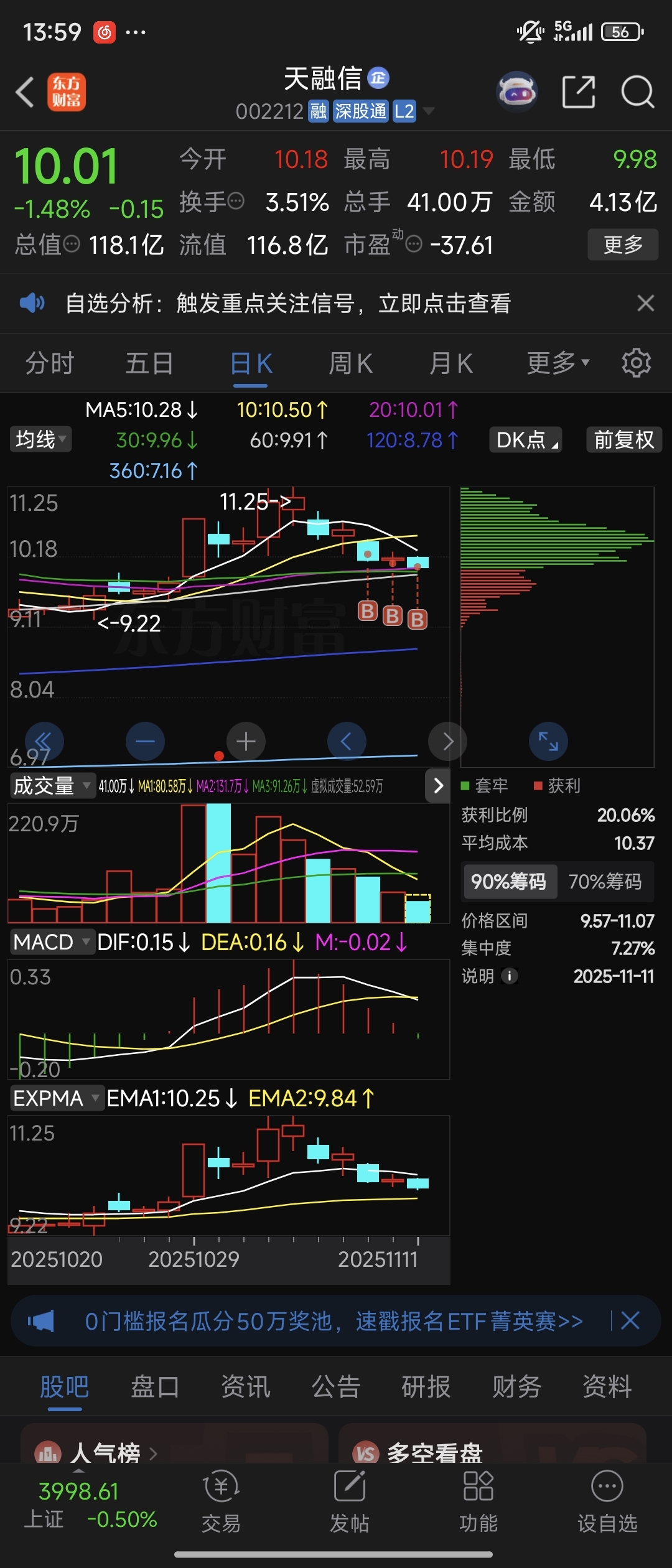
Task: Tap the 设自选 watchlist icon
Action: pyautogui.click(x=607, y=1486)
